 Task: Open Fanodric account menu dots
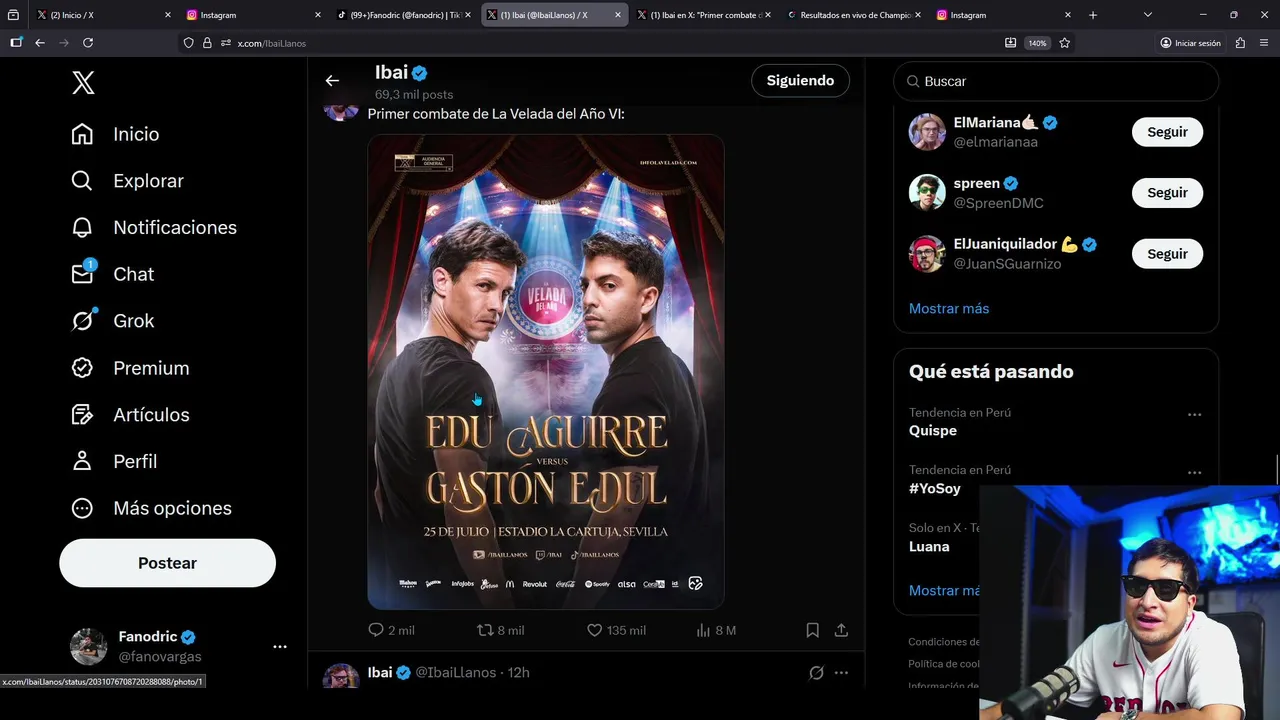click(x=280, y=647)
